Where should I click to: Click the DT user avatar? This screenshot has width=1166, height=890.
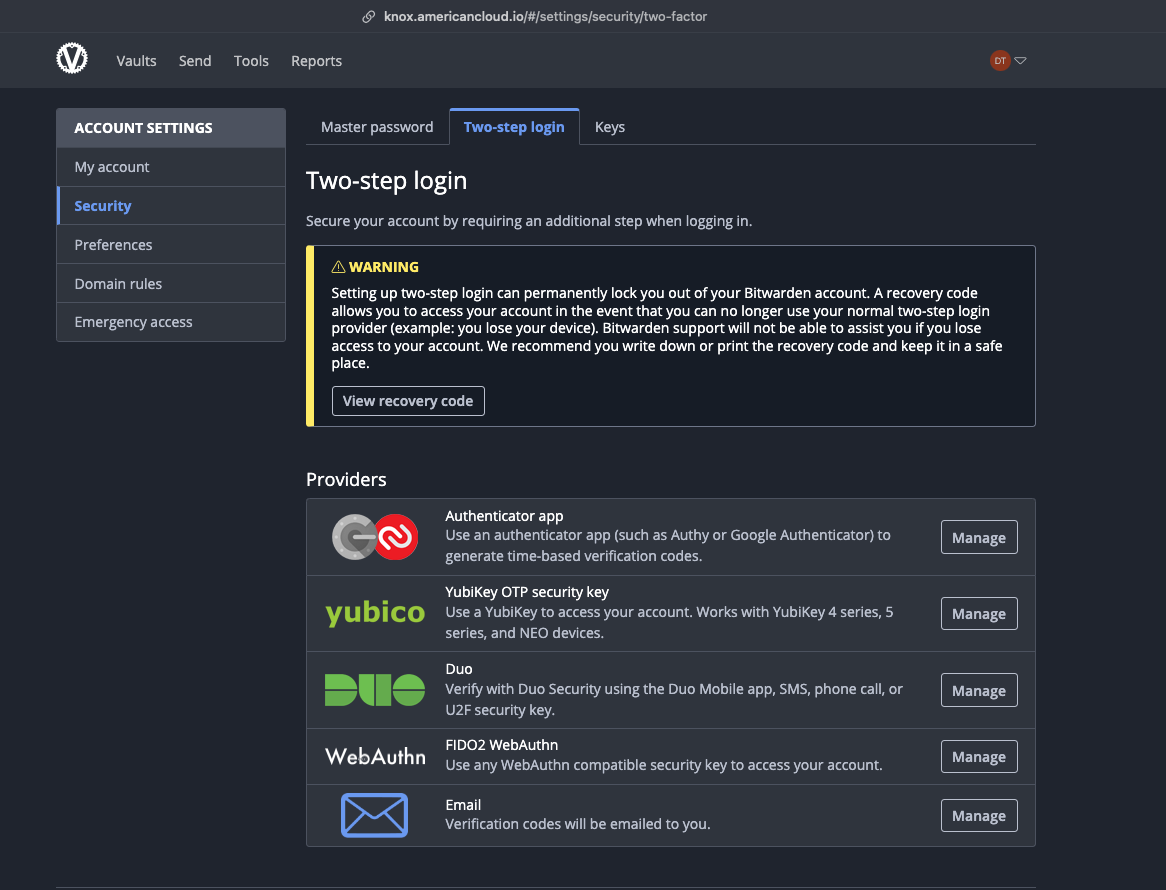tap(999, 61)
